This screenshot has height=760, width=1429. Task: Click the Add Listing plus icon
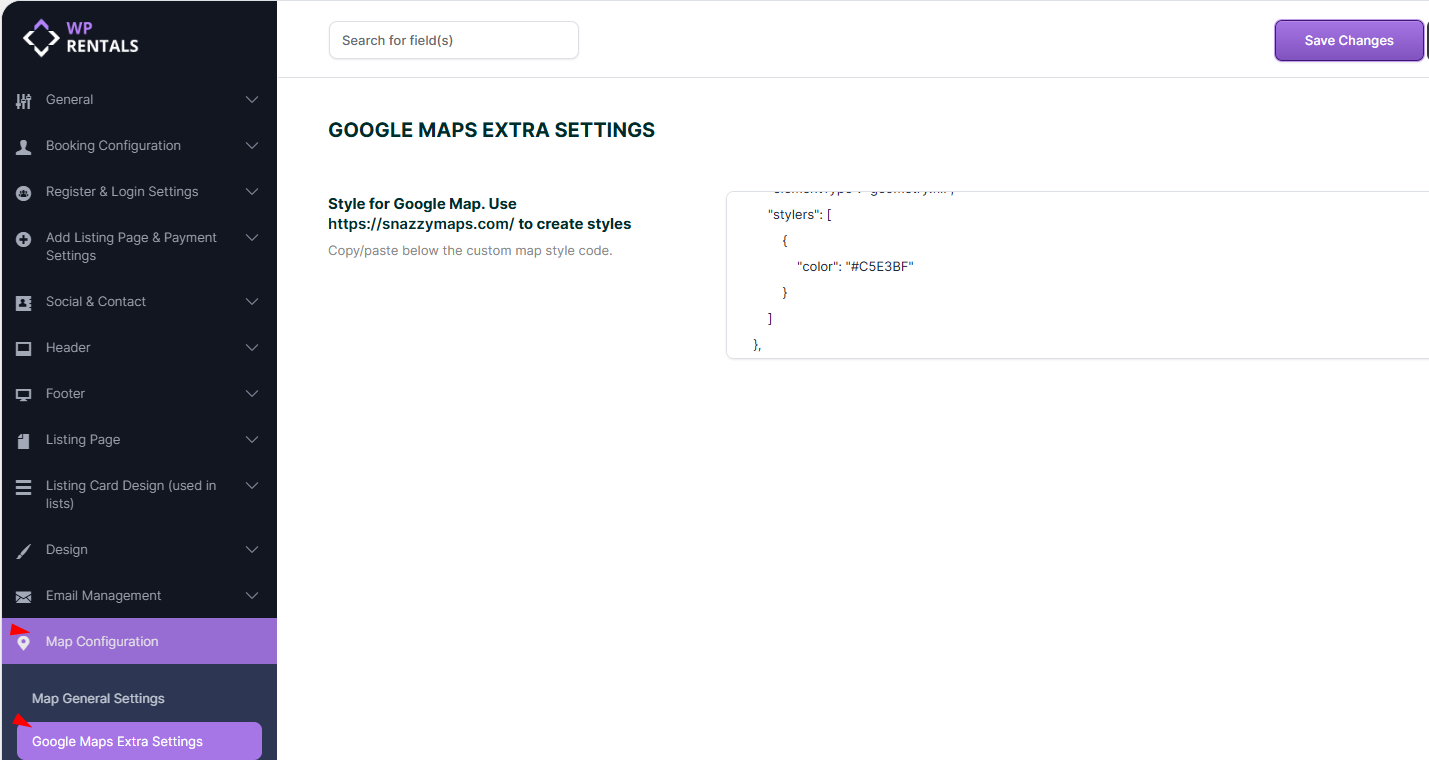tap(24, 239)
